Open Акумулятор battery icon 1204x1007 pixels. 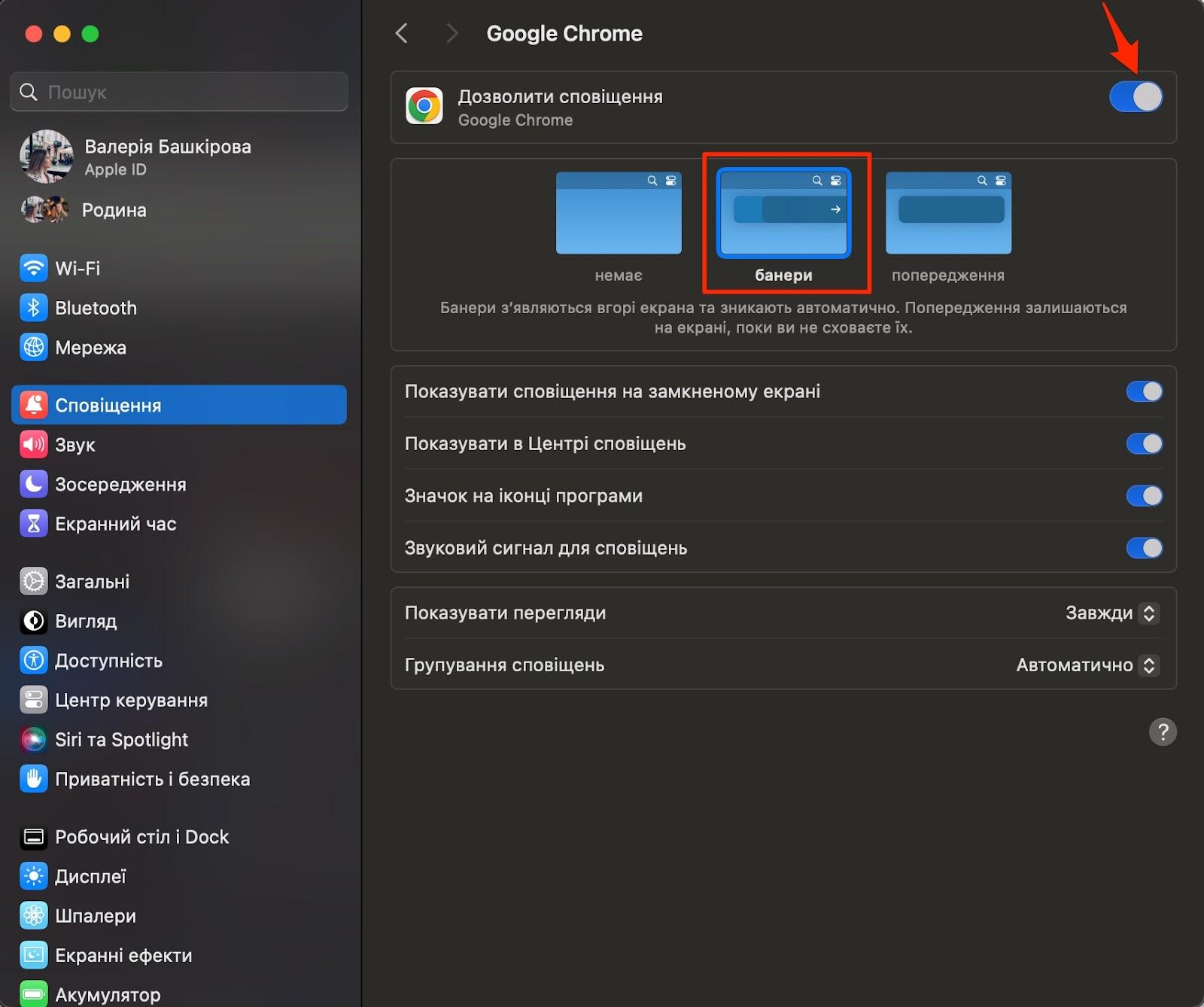pos(33,994)
